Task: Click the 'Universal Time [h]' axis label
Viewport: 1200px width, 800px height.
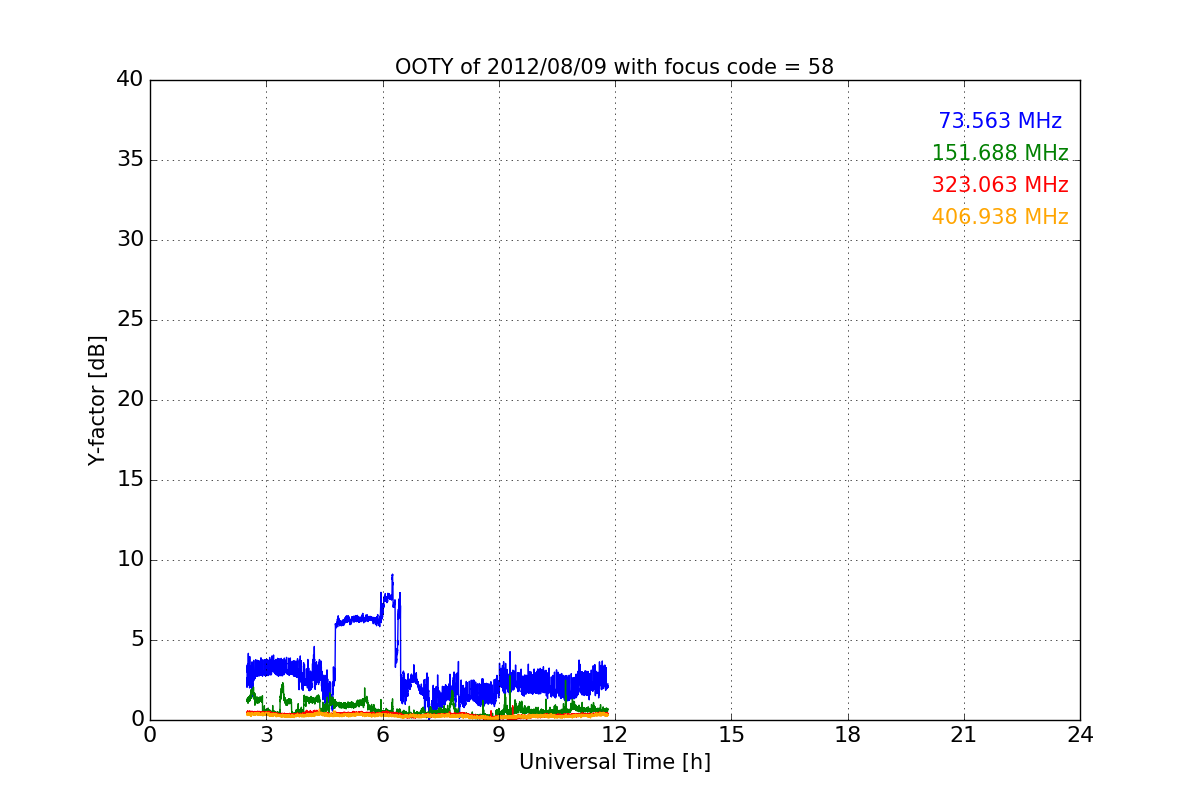Action: pyautogui.click(x=614, y=762)
